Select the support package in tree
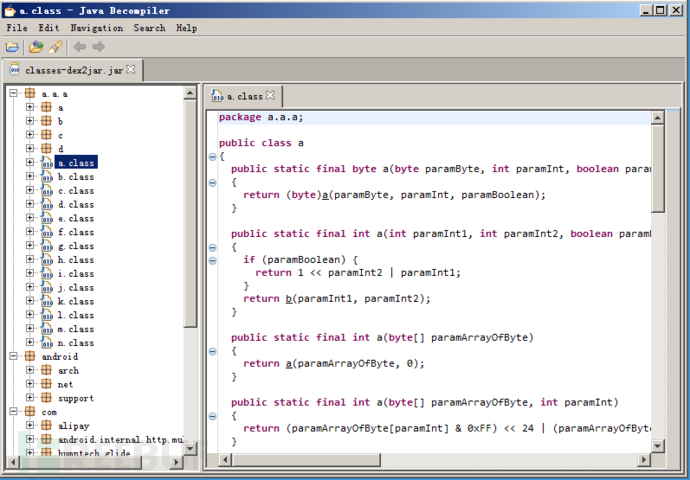Screen dimensions: 690x480 tap(76, 398)
